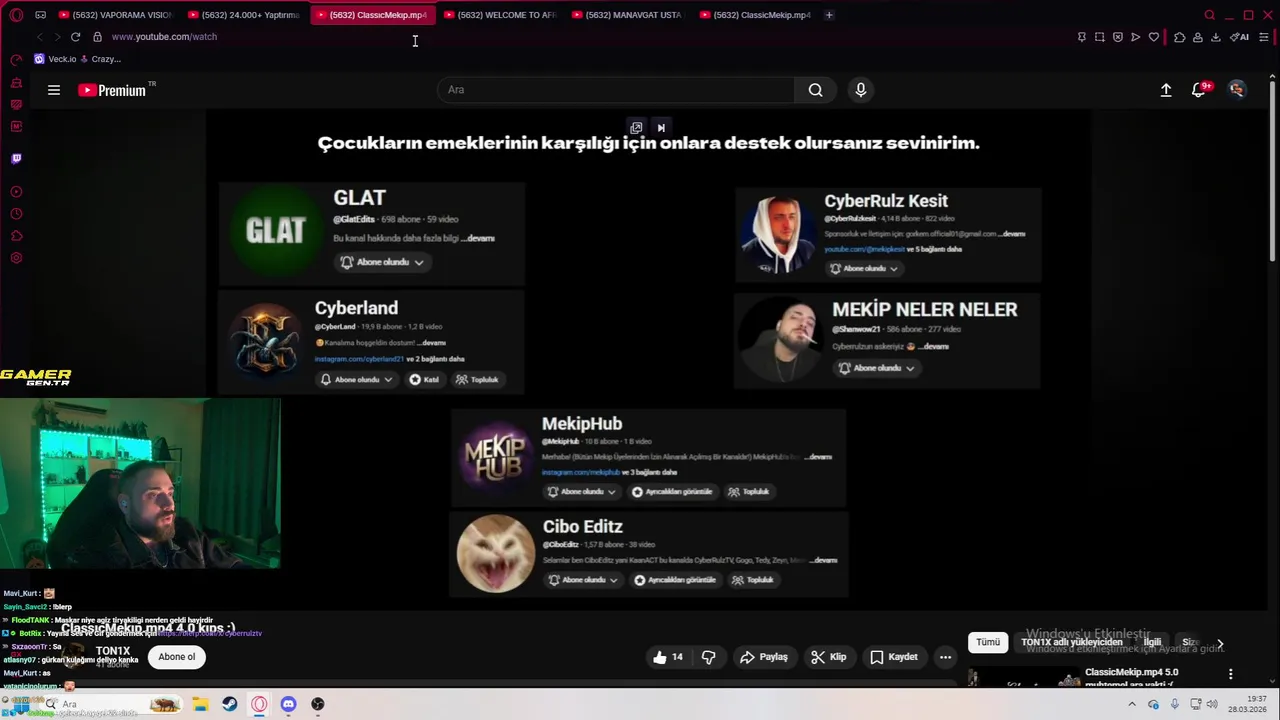
Task: Open Easy Setup menu icon
Action: tap(1264, 37)
